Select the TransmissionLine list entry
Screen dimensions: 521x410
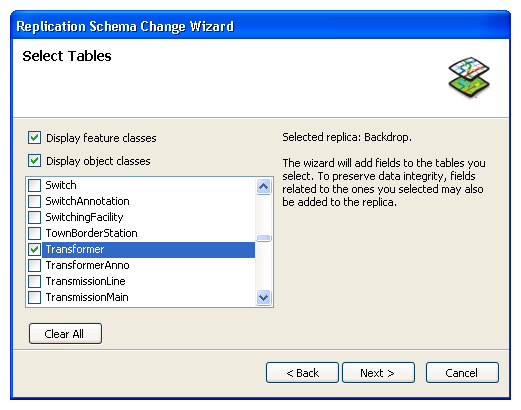point(85,281)
